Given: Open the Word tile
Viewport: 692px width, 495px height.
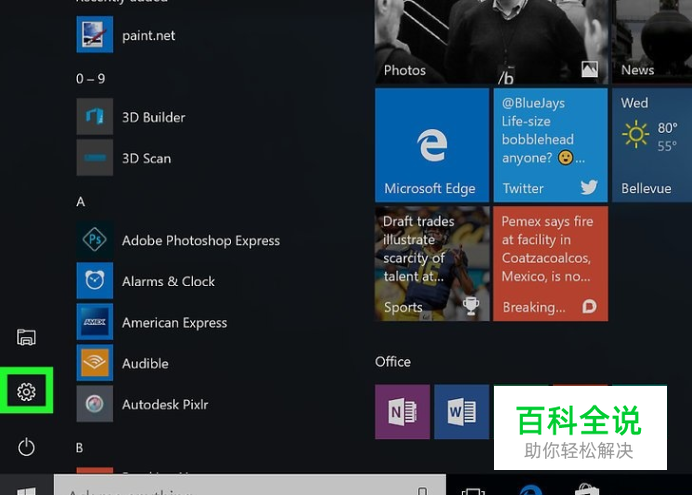Looking at the screenshot, I should click(462, 412).
